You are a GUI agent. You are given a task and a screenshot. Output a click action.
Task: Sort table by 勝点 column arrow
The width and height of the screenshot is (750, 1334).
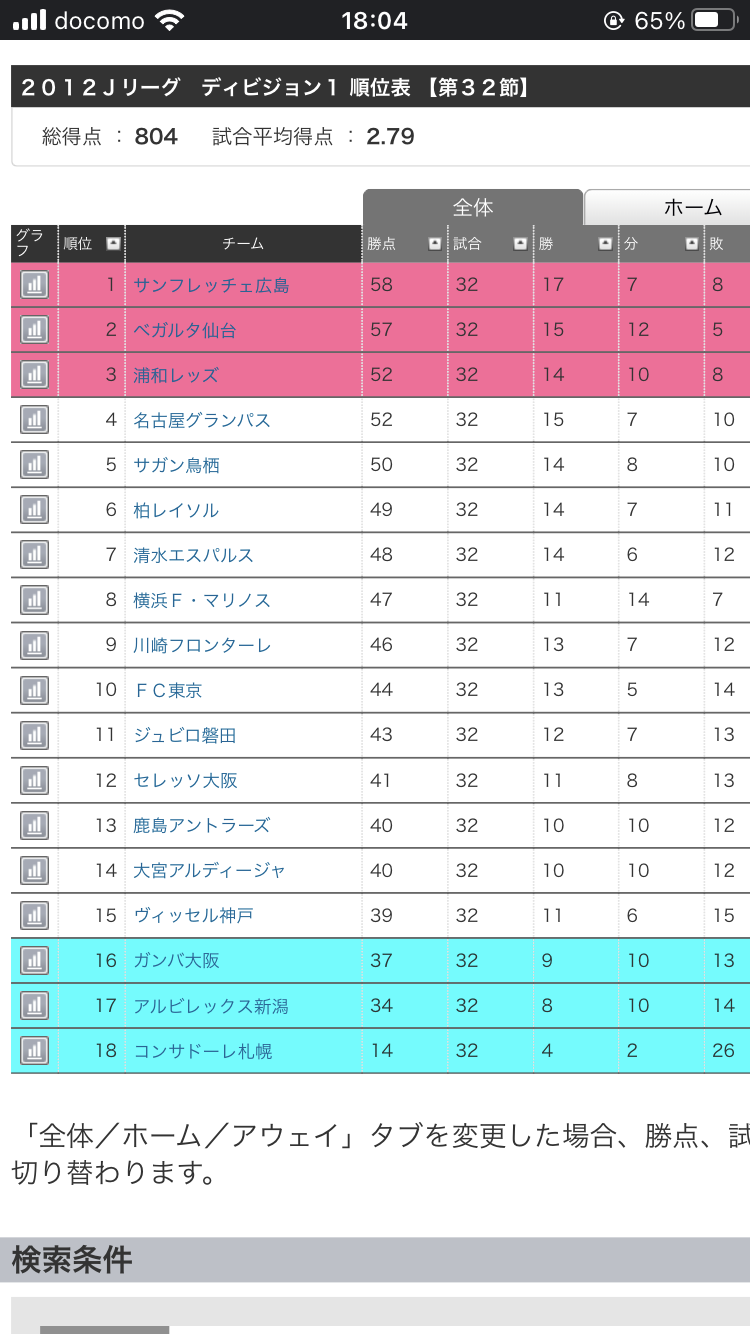click(x=434, y=243)
